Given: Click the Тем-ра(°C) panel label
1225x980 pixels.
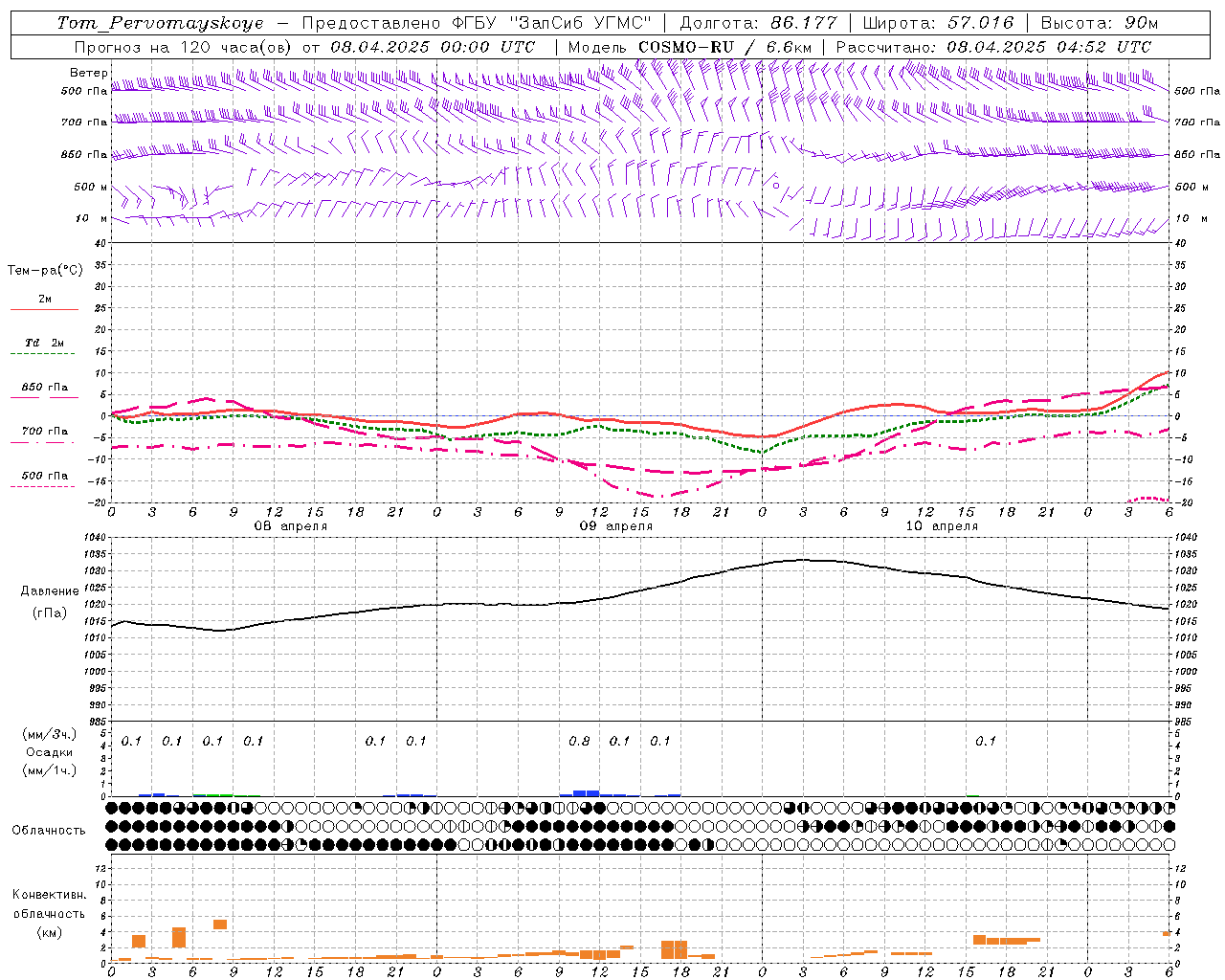Looking at the screenshot, I should 46,271.
